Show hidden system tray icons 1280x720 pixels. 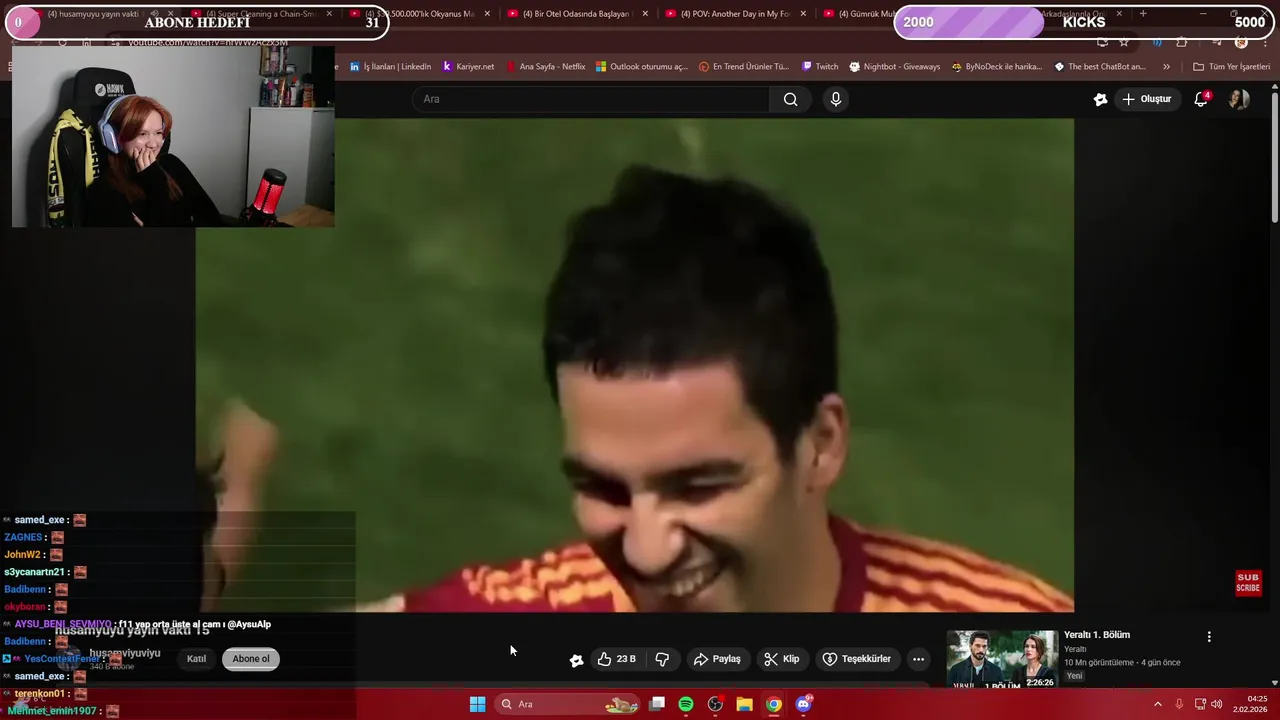(1158, 704)
